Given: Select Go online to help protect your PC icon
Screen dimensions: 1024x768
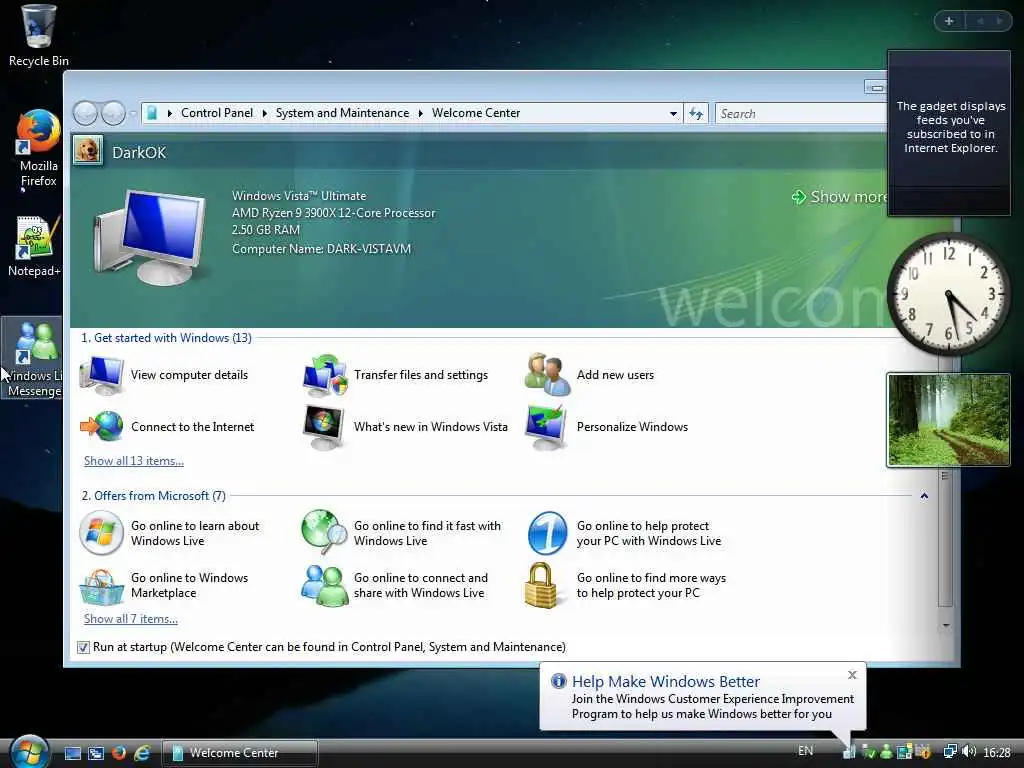Looking at the screenshot, I should (x=547, y=533).
